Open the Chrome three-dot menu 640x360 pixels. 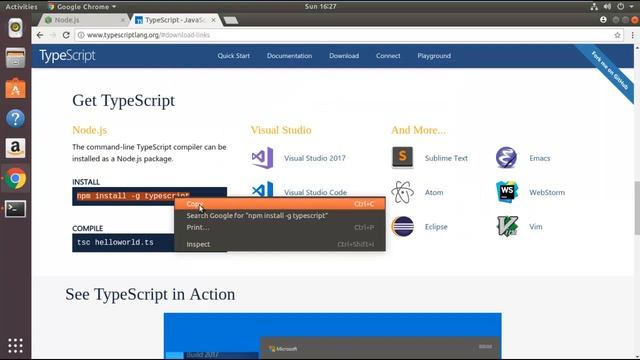(x=633, y=35)
